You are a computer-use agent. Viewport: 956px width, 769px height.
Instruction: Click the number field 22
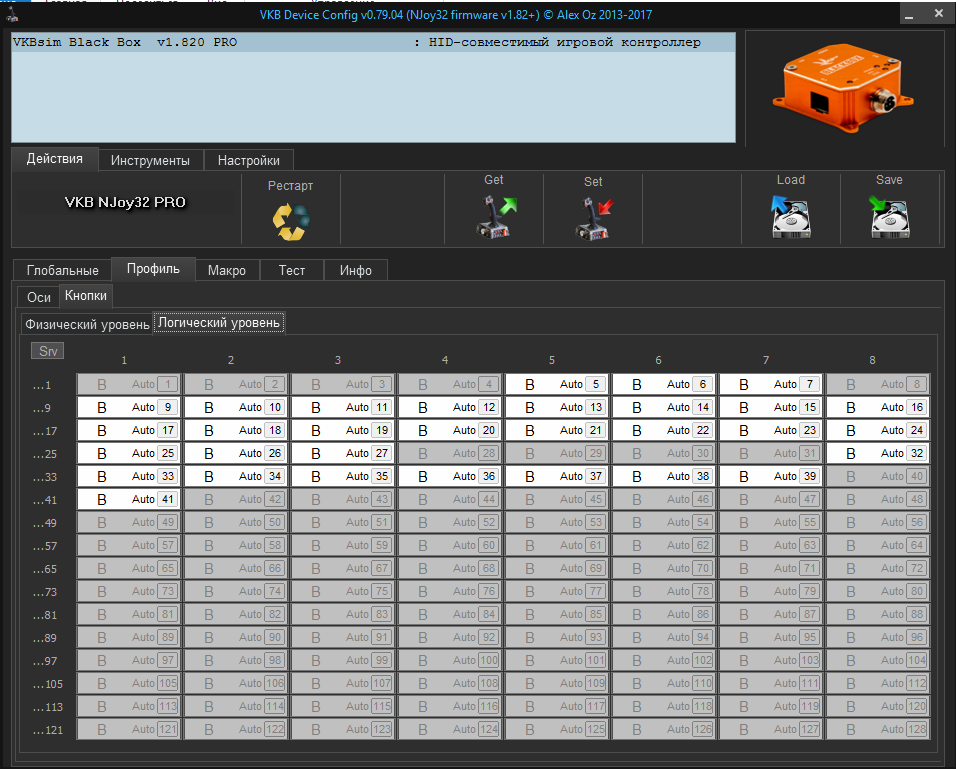point(703,431)
